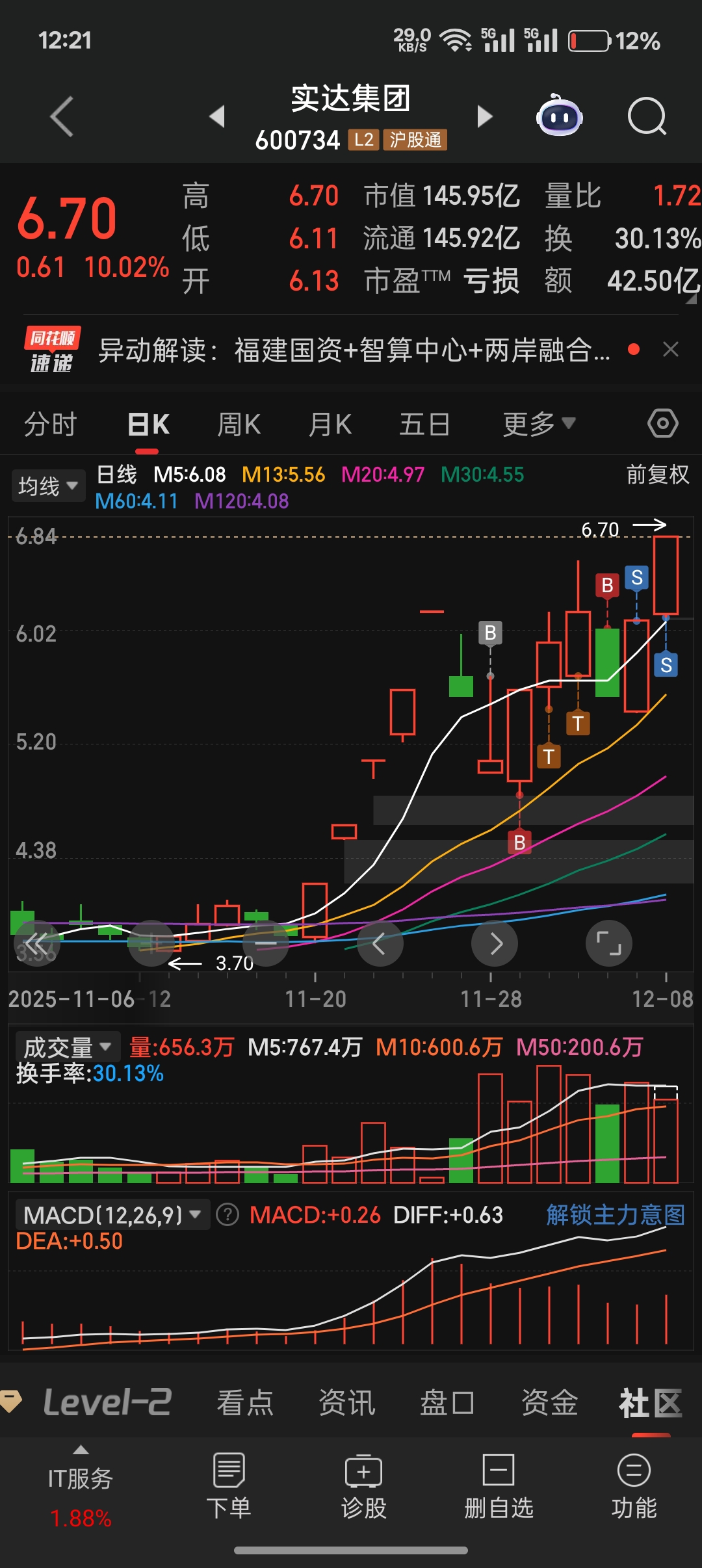Screen dimensions: 702x1568
Task: Tap the 同花顺速递 logo icon
Action: (x=52, y=350)
